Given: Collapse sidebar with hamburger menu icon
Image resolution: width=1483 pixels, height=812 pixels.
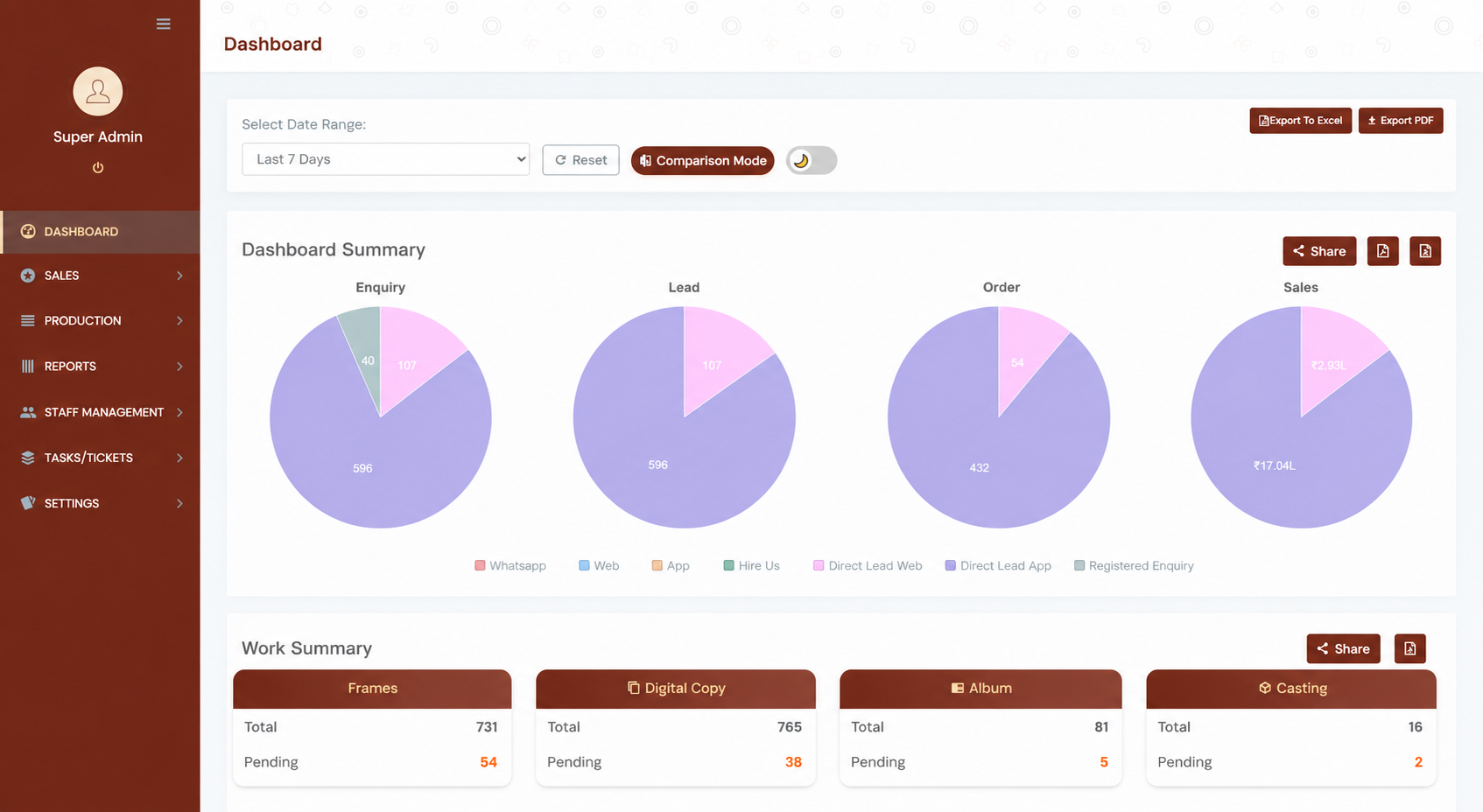Looking at the screenshot, I should click(x=163, y=24).
